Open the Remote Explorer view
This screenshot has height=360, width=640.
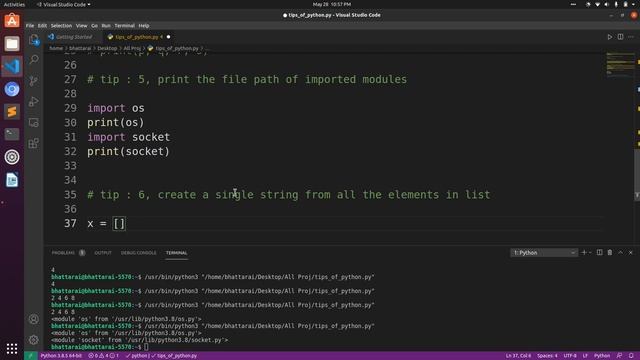tap(34, 122)
